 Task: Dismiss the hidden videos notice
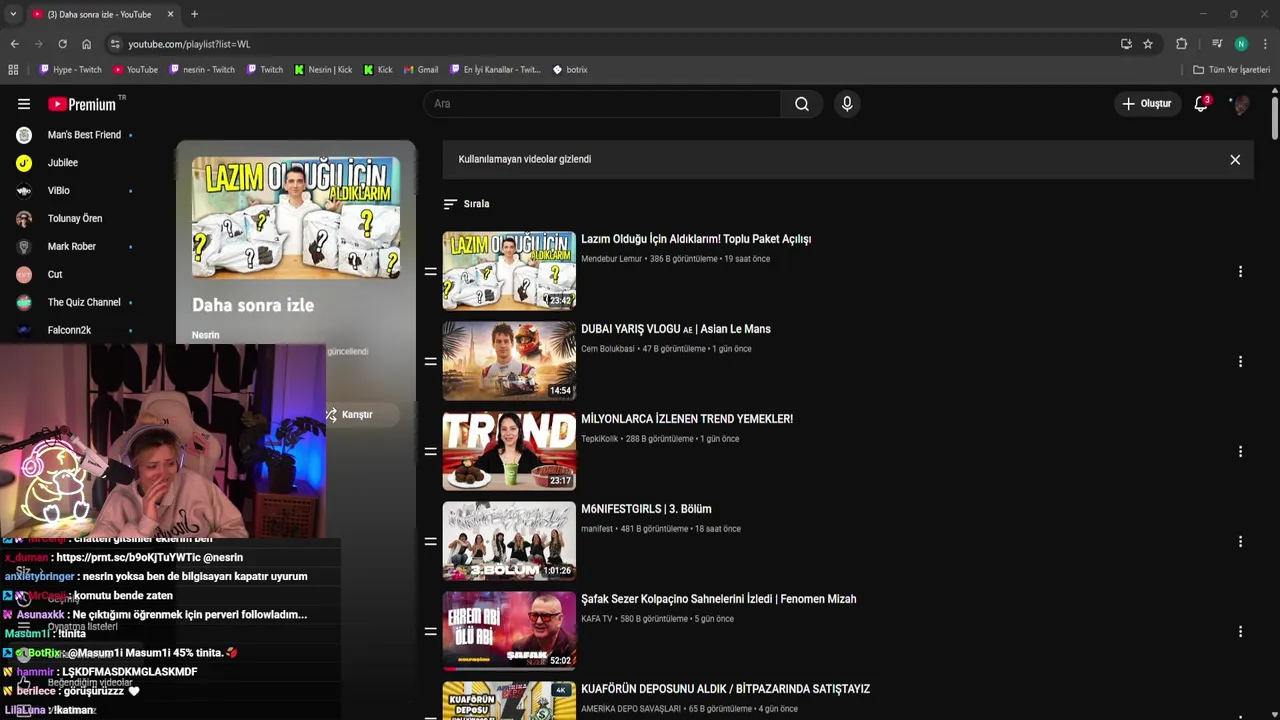click(x=1235, y=160)
